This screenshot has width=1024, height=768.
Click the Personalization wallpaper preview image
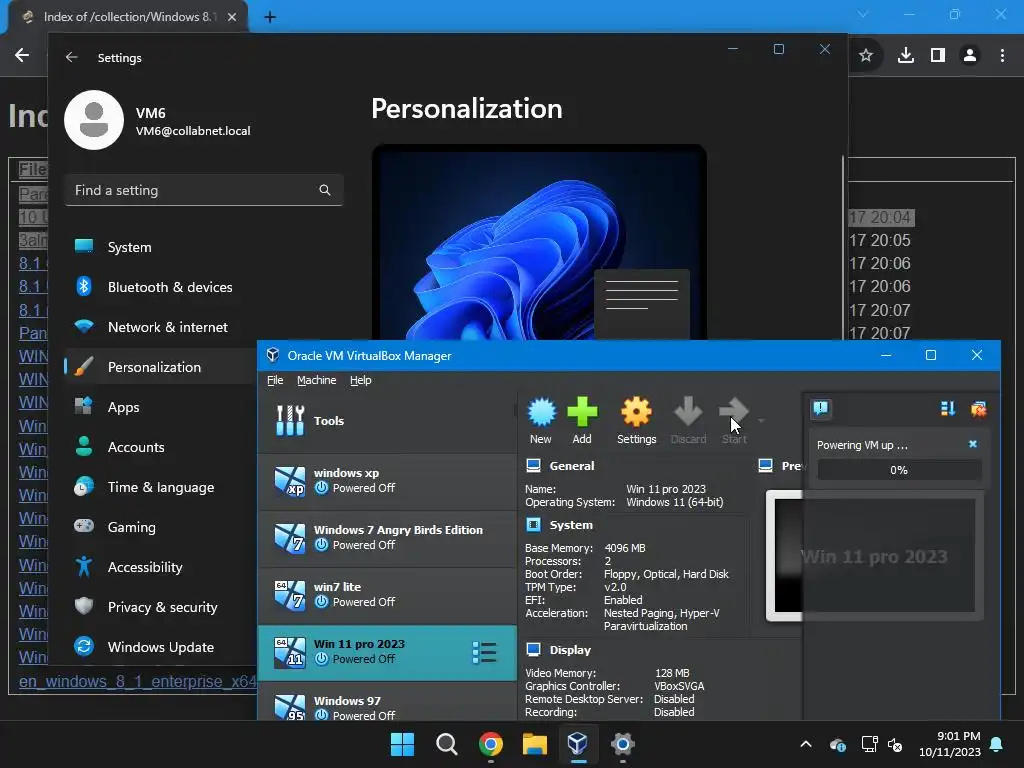(x=539, y=242)
